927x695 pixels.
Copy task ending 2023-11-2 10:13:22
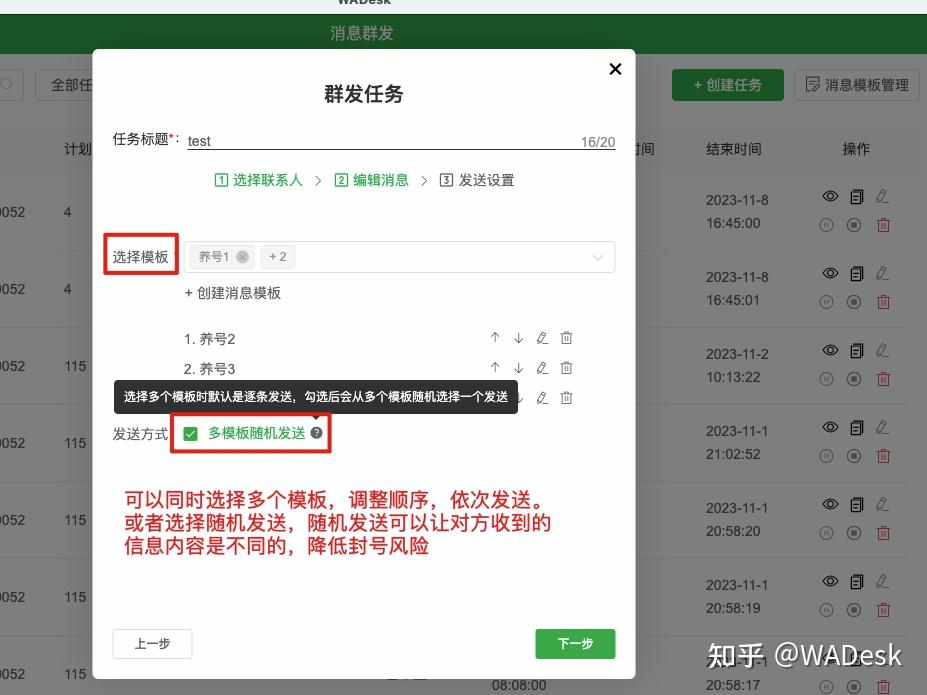(857, 350)
